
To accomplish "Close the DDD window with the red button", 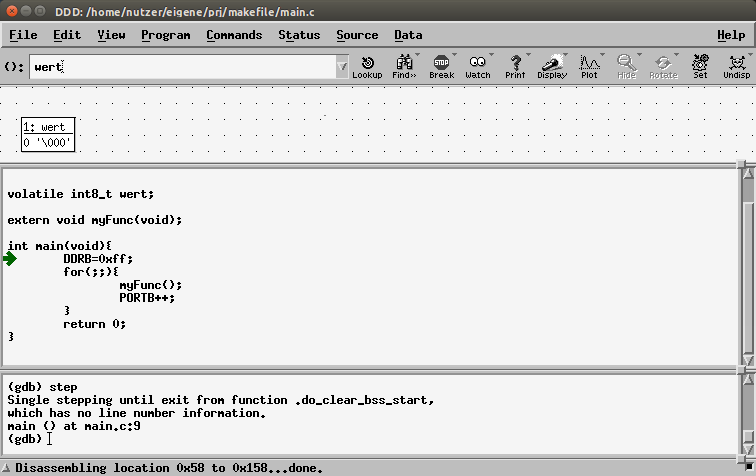I will coord(12,11).
